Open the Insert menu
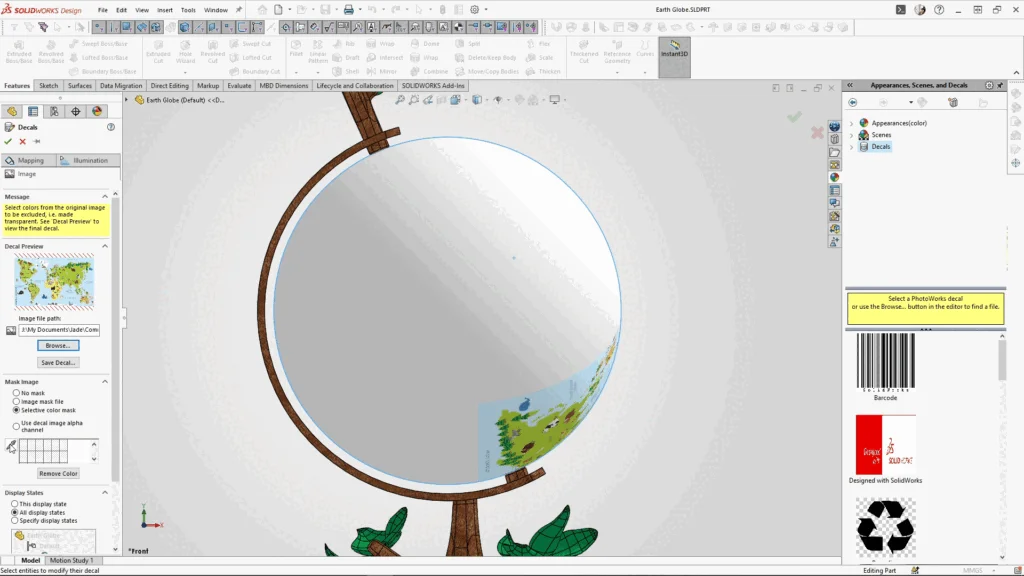 (165, 10)
